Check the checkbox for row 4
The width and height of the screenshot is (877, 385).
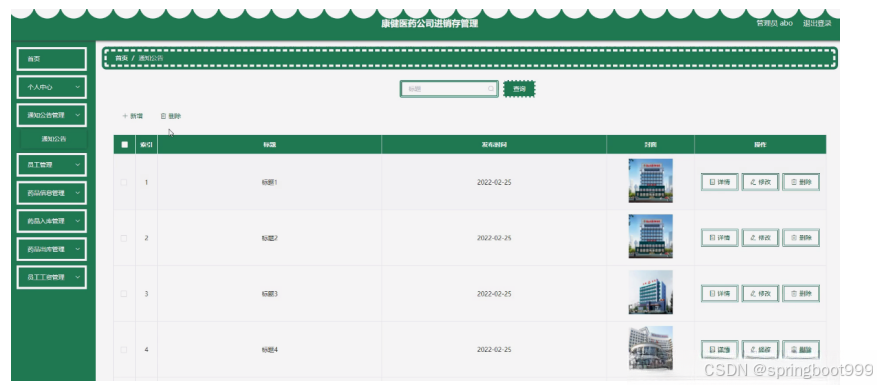click(124, 350)
